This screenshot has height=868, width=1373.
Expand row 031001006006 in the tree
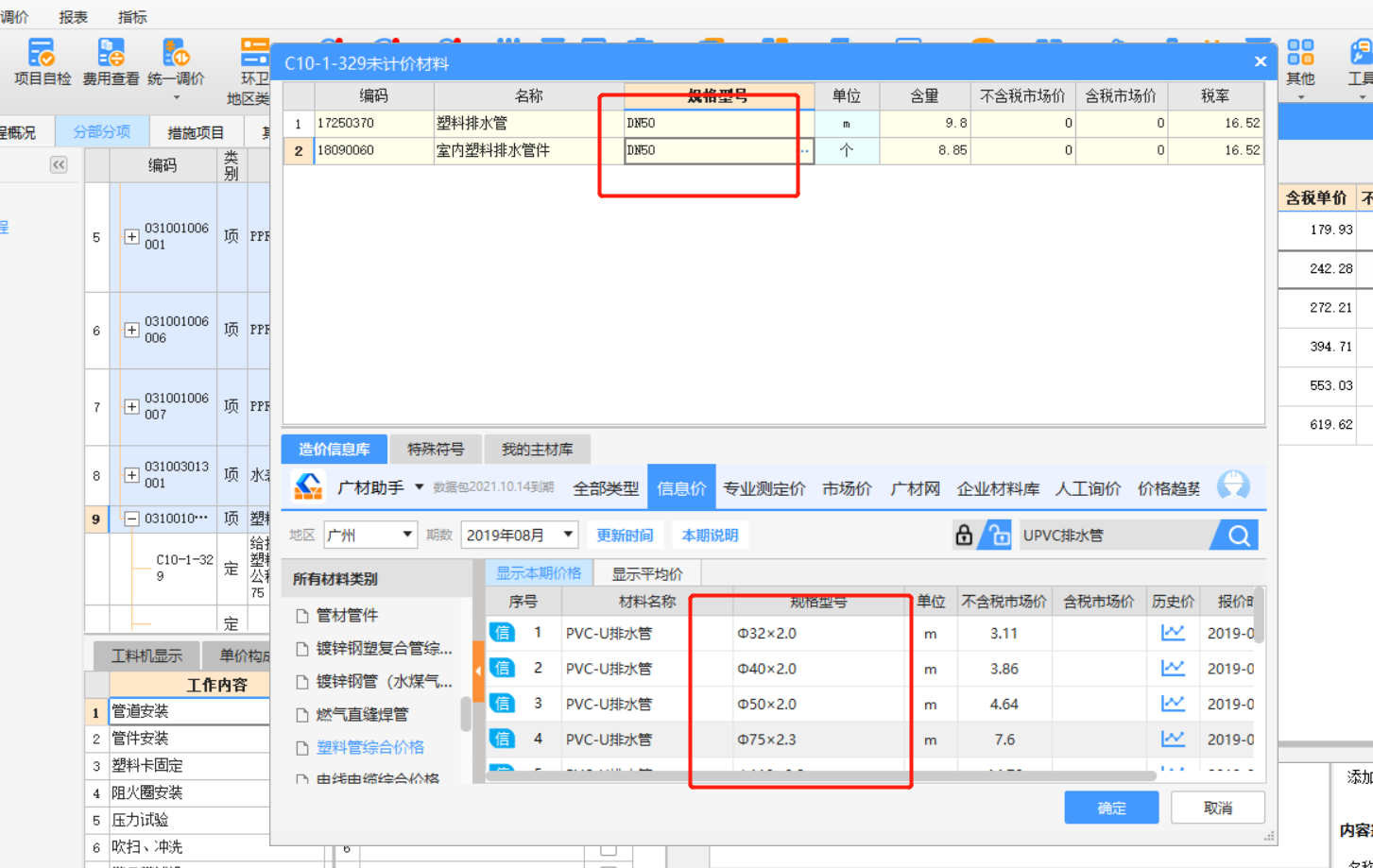point(131,330)
